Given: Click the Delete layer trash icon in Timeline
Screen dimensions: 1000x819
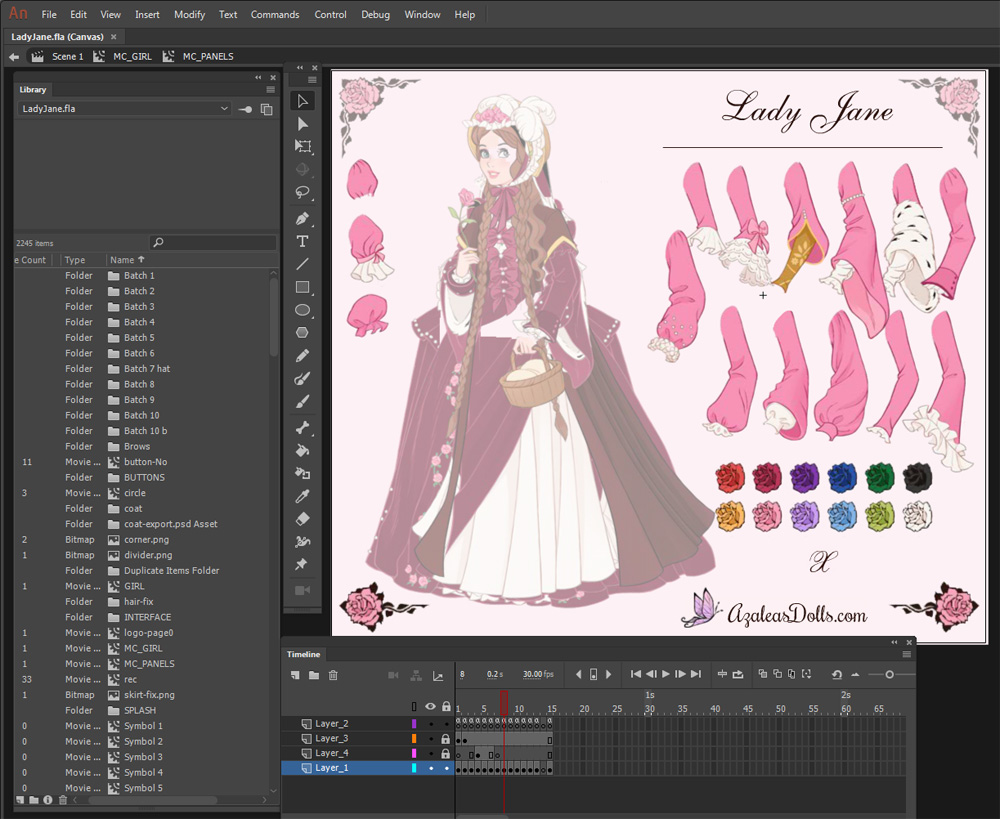Looking at the screenshot, I should tap(333, 675).
